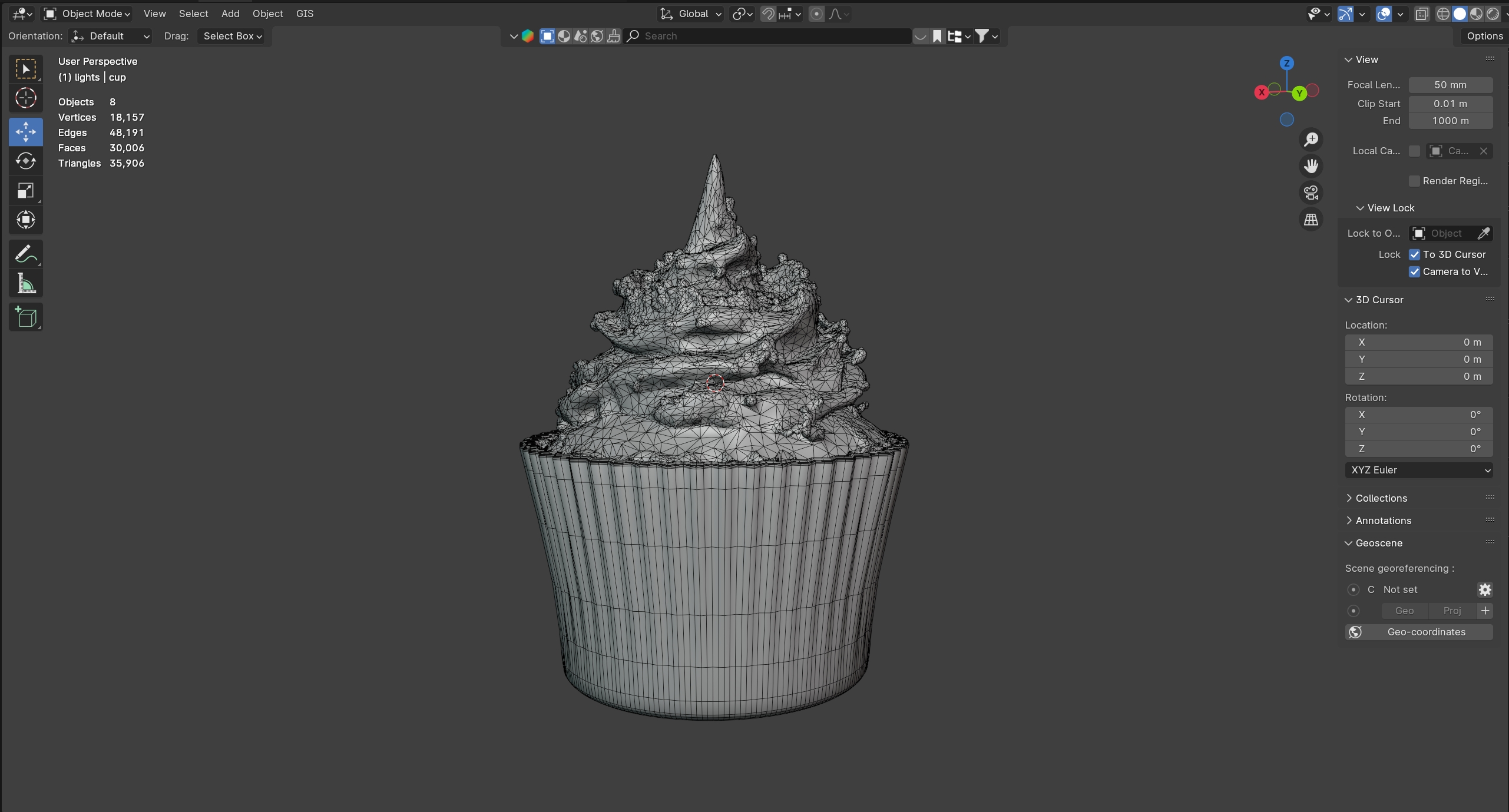1509x812 pixels.
Task: Enable the Render Region checkbox
Action: click(1414, 181)
